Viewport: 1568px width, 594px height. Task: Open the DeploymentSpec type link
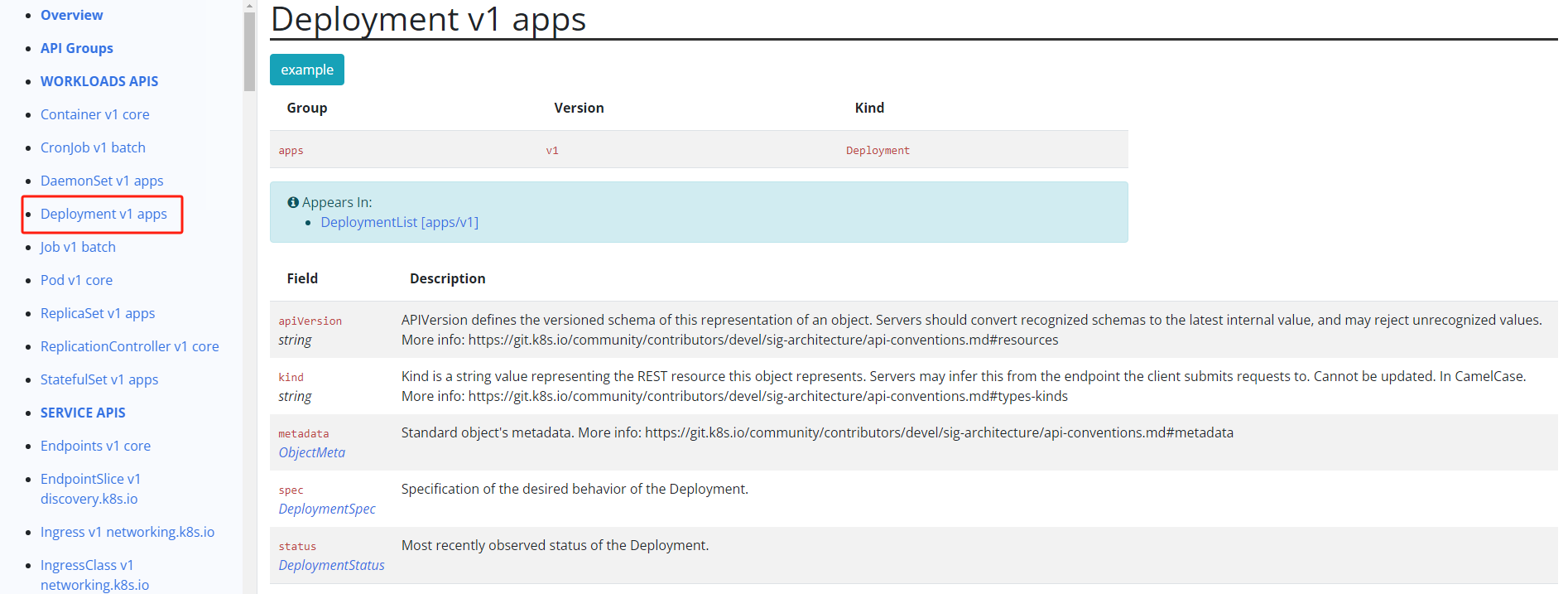tap(327, 509)
